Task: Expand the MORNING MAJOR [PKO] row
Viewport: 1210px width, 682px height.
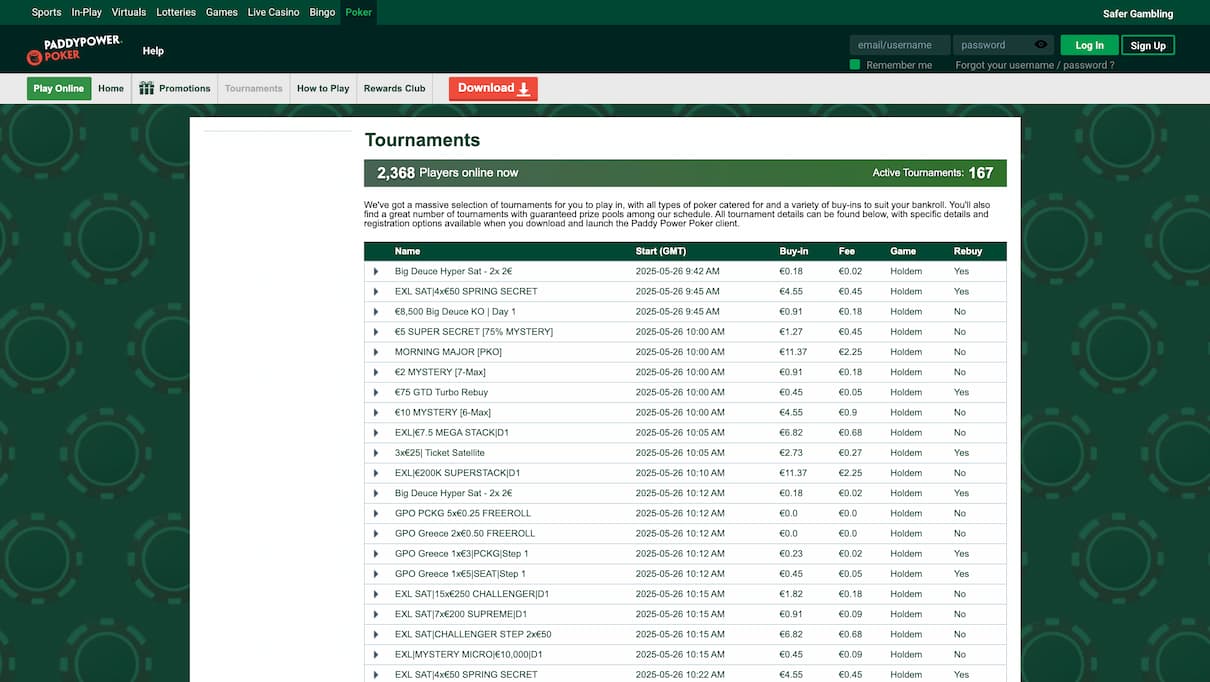Action: coord(376,352)
